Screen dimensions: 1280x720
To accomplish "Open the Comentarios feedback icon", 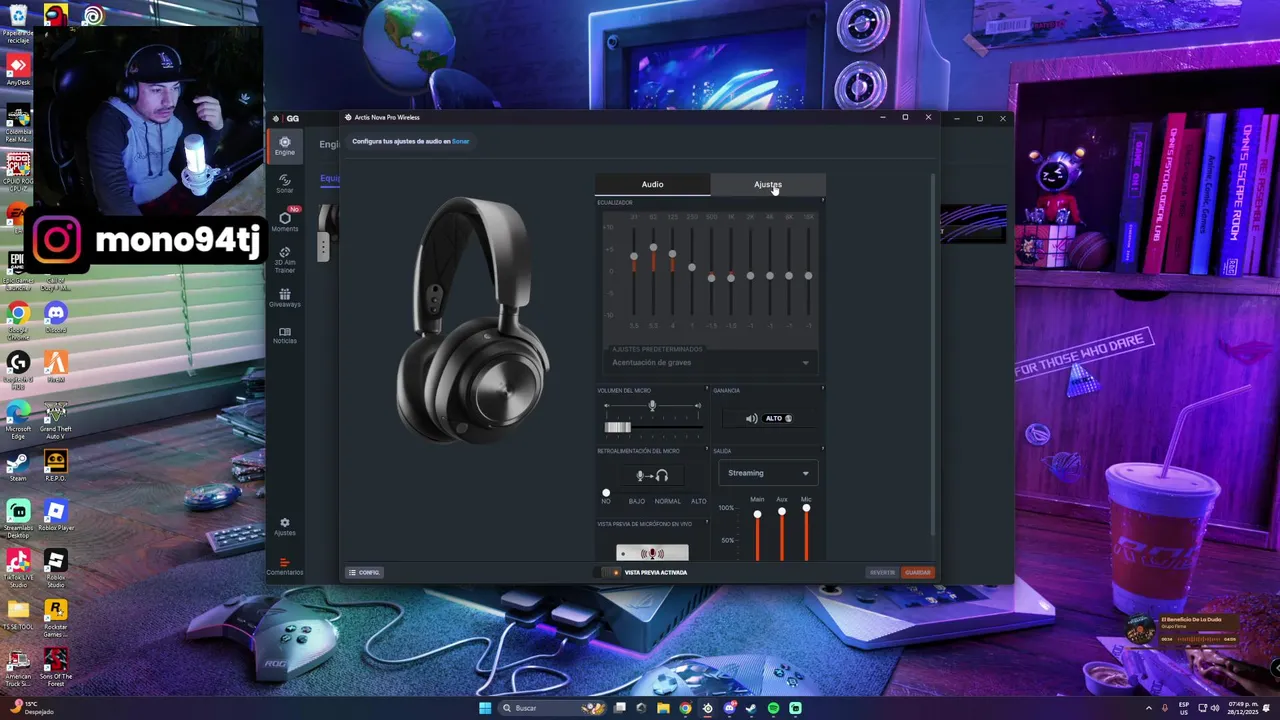I will pos(285,566).
